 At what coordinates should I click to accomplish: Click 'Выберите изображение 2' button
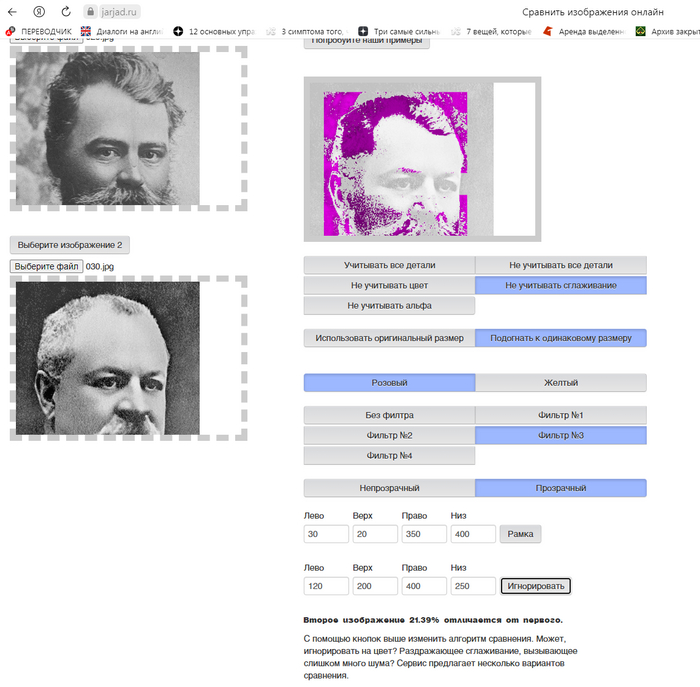coord(70,245)
